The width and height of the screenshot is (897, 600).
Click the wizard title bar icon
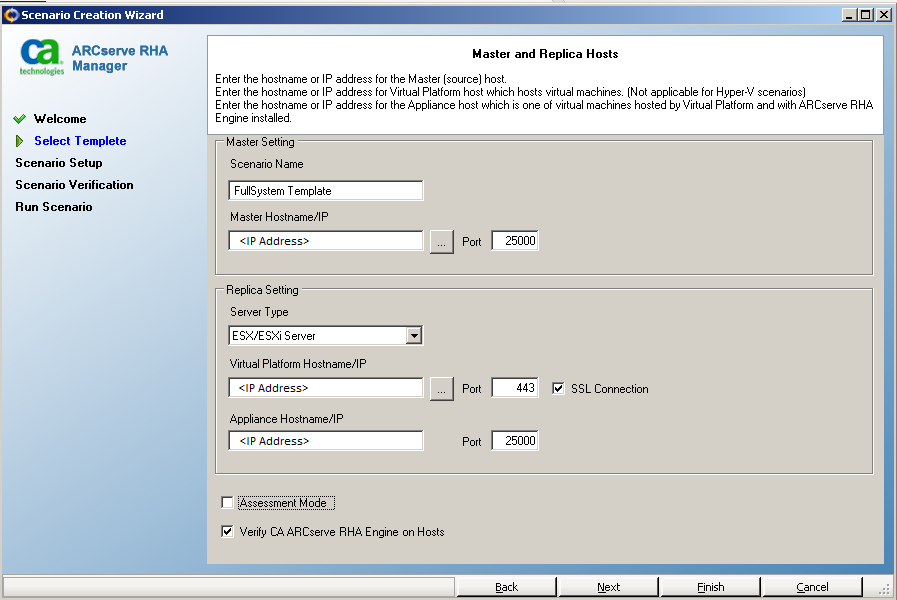tap(11, 15)
